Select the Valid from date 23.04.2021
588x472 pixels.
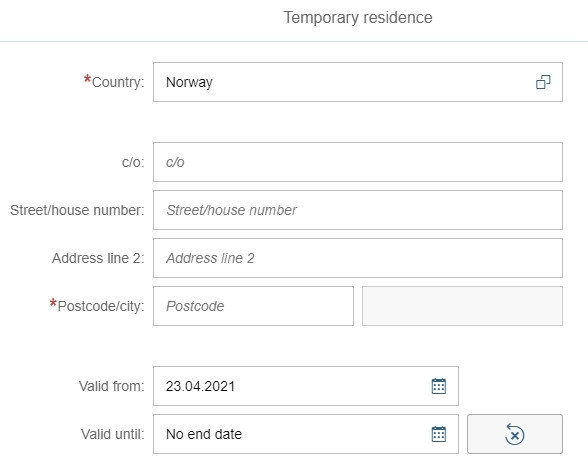tap(200, 386)
